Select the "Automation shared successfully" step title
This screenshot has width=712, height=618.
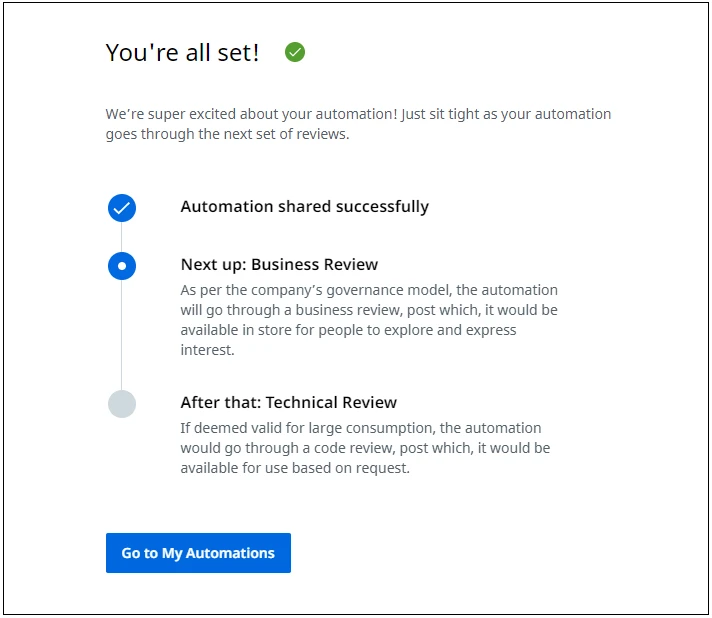tap(305, 207)
